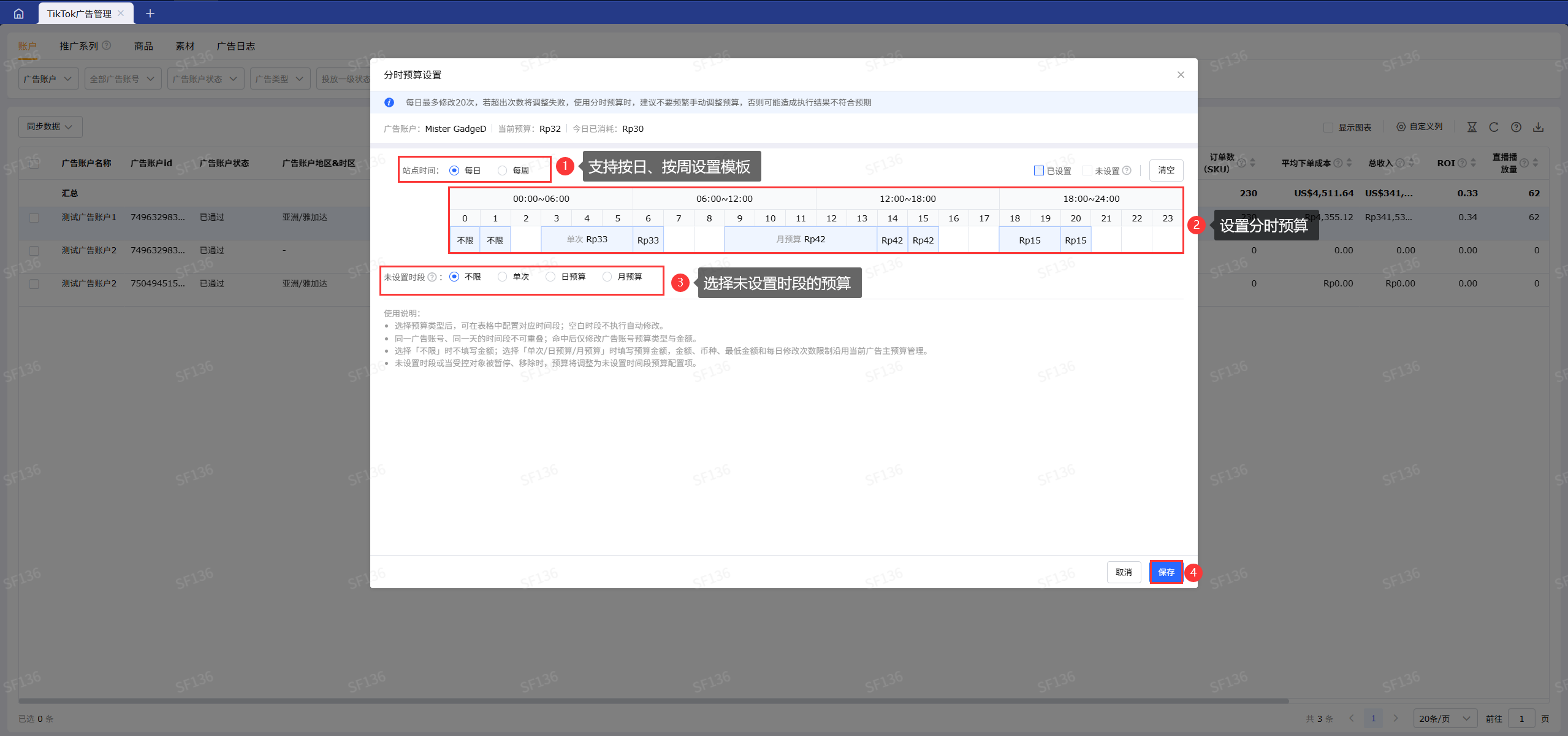The height and width of the screenshot is (736, 1568).
Task: Toggle the 未设置 checkbox
Action: (x=1087, y=171)
